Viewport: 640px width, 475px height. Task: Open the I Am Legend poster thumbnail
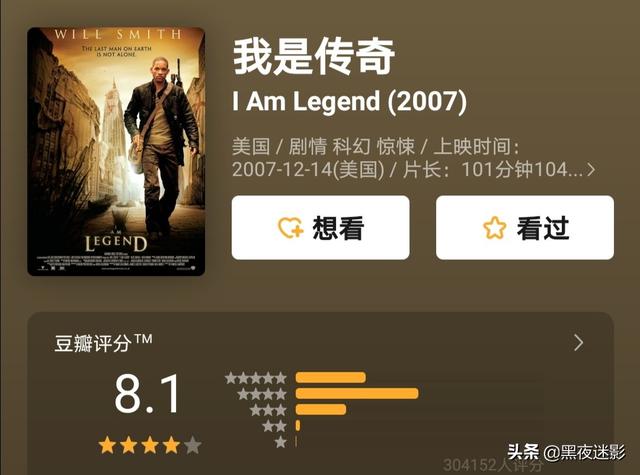coord(116,151)
